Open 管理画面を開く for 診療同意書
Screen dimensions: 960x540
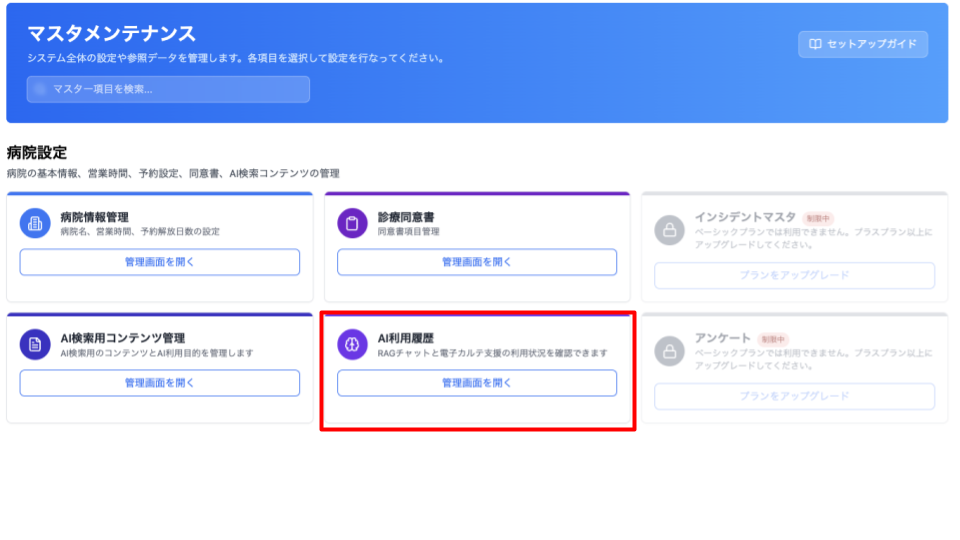(477, 262)
